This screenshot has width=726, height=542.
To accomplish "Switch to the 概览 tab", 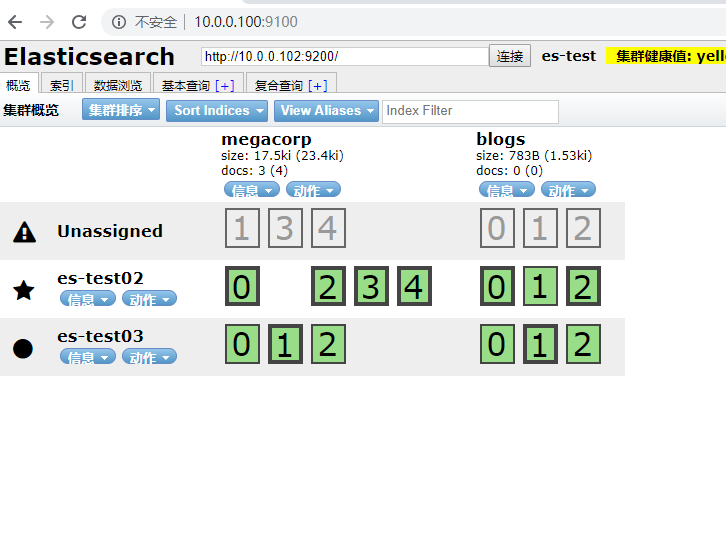I will [19, 85].
